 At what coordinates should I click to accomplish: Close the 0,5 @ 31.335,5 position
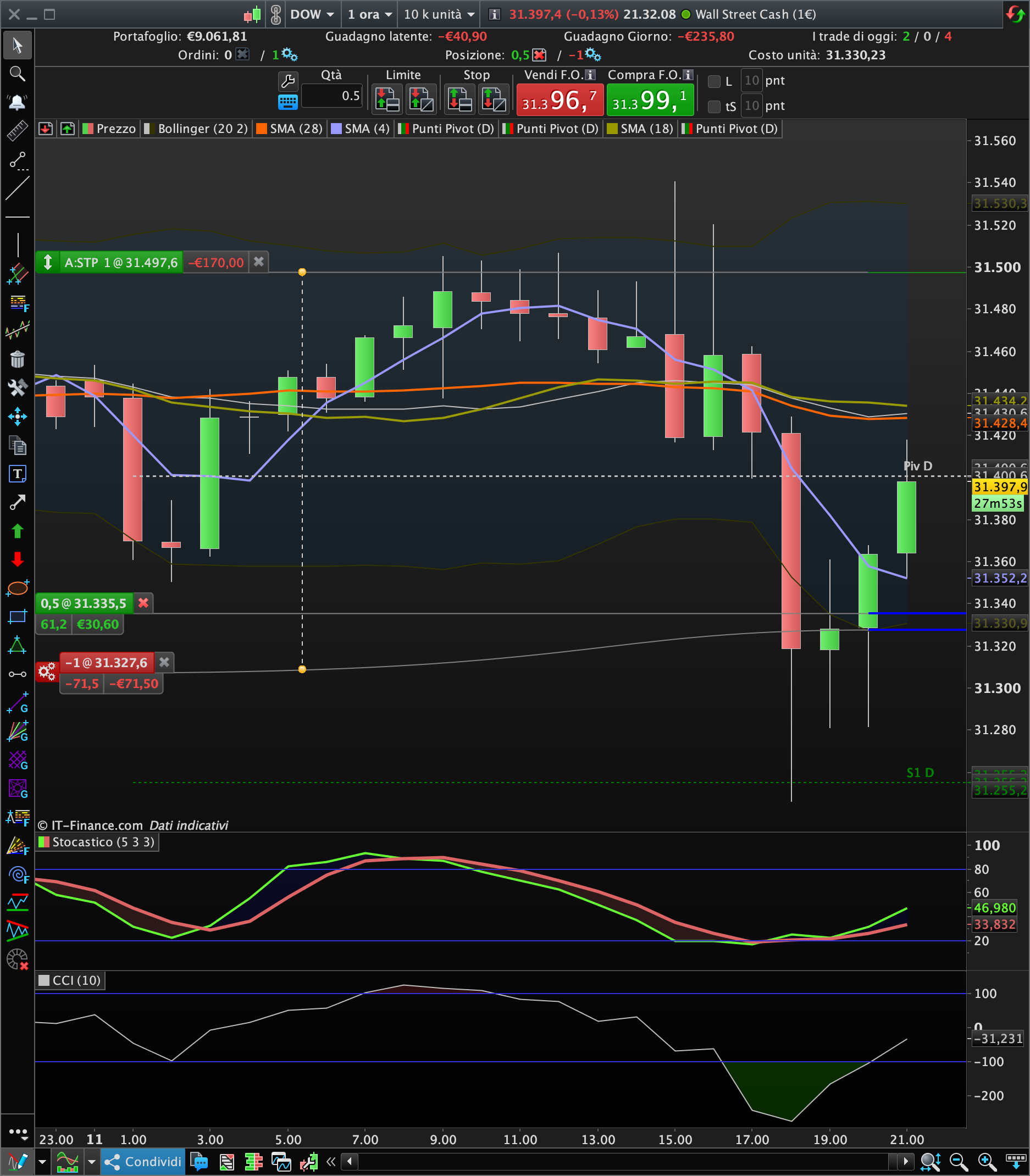click(x=143, y=603)
